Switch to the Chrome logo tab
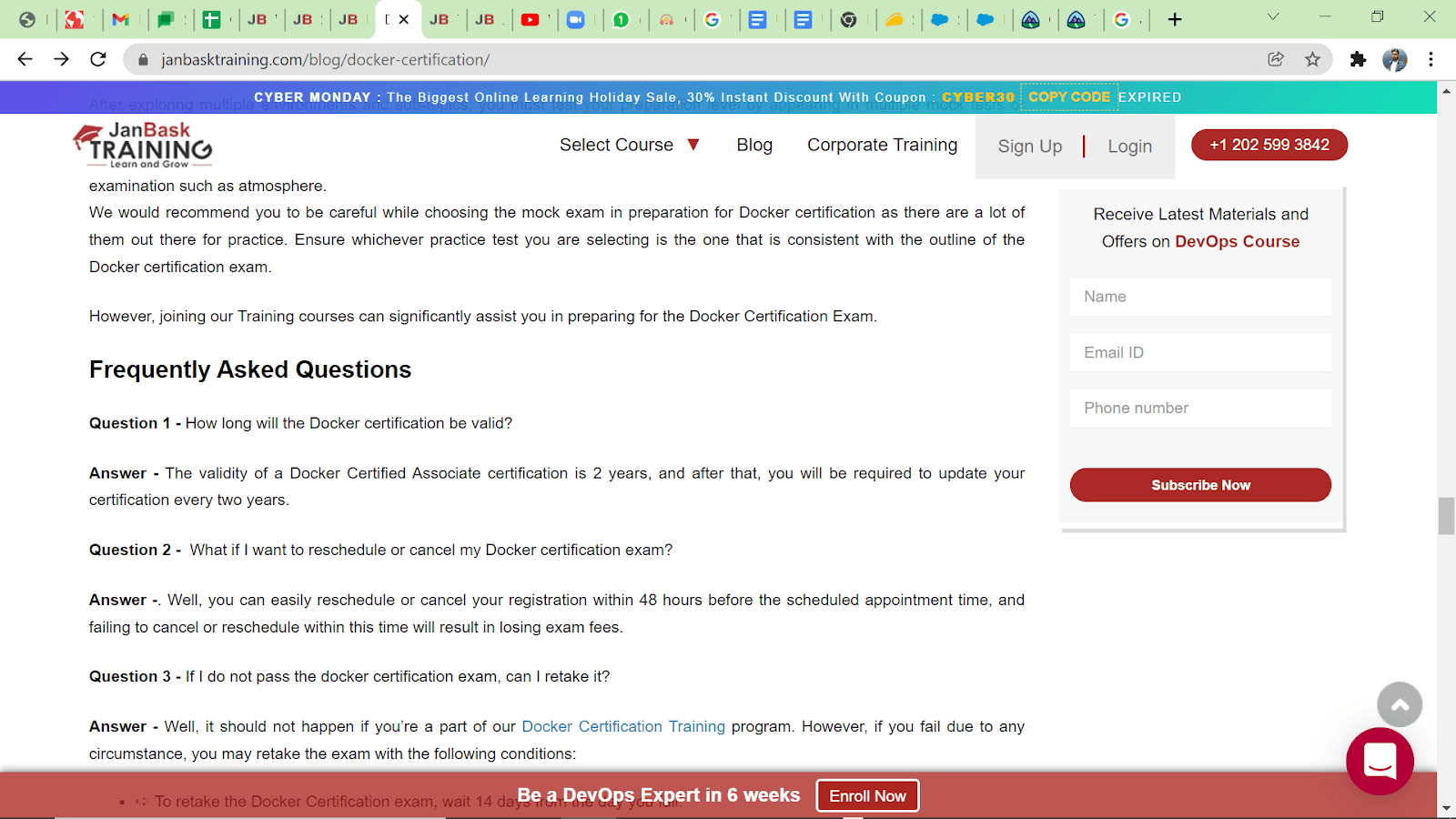 (848, 19)
